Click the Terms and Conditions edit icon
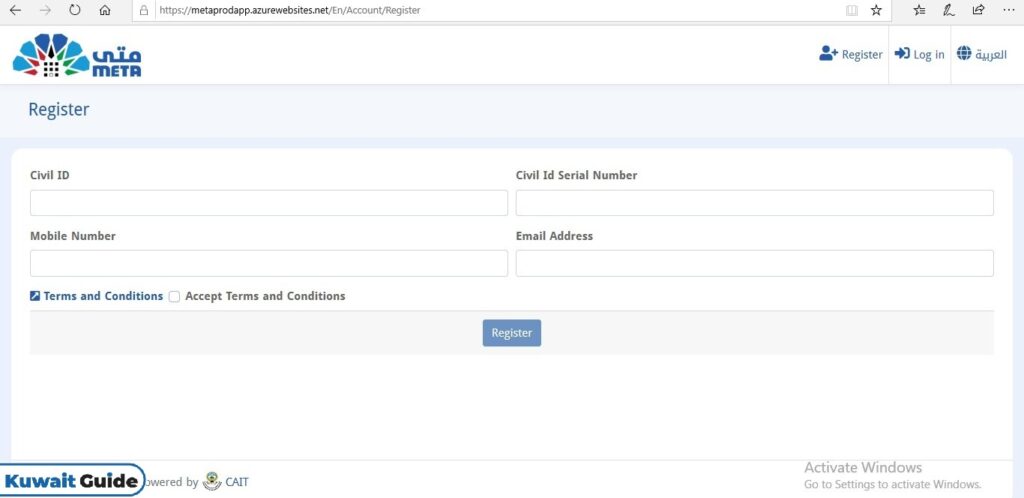Viewport: 1024px width, 498px height. pyautogui.click(x=35, y=296)
